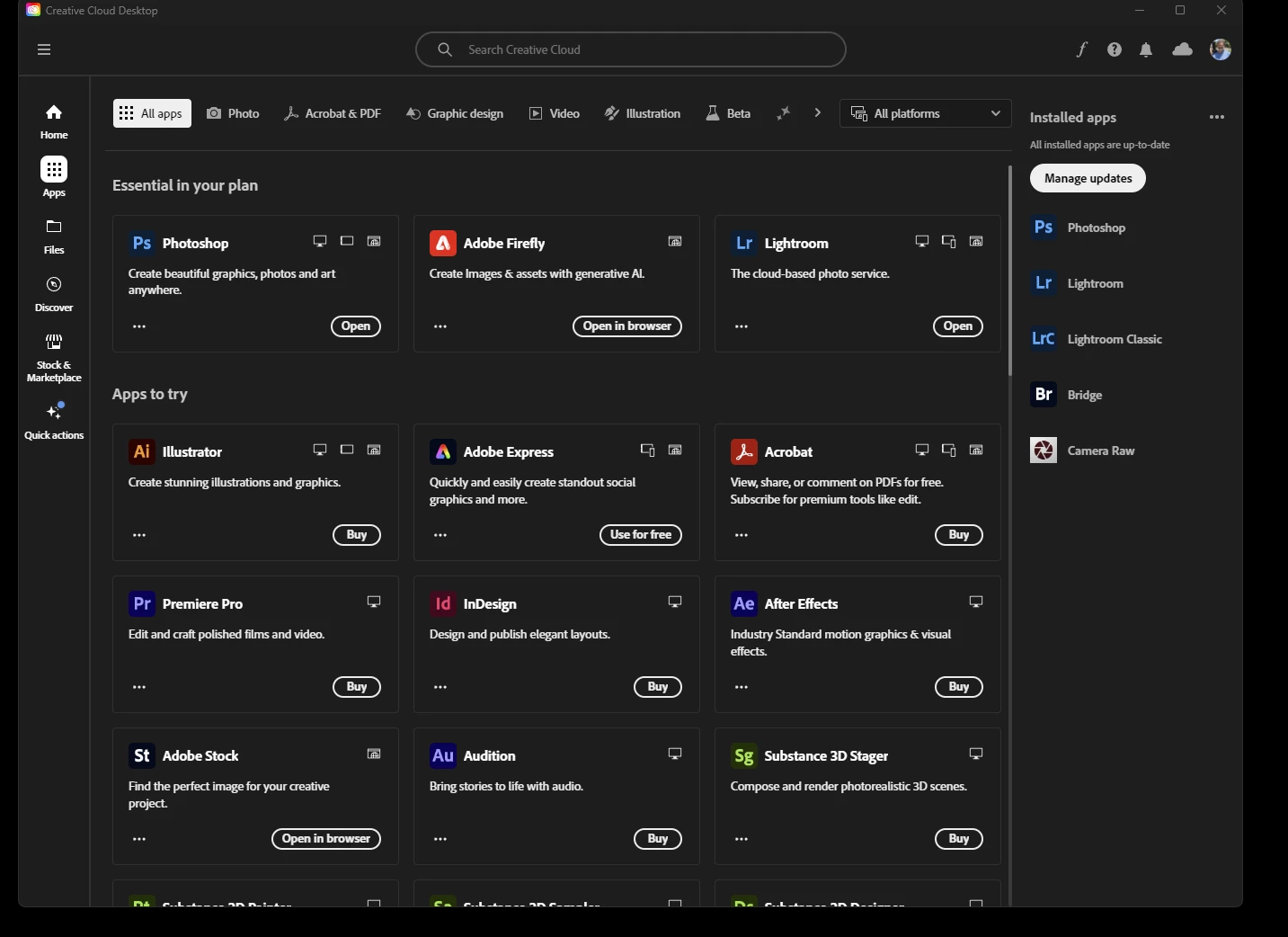Buy InDesign
The image size is (1288, 937).
(658, 687)
